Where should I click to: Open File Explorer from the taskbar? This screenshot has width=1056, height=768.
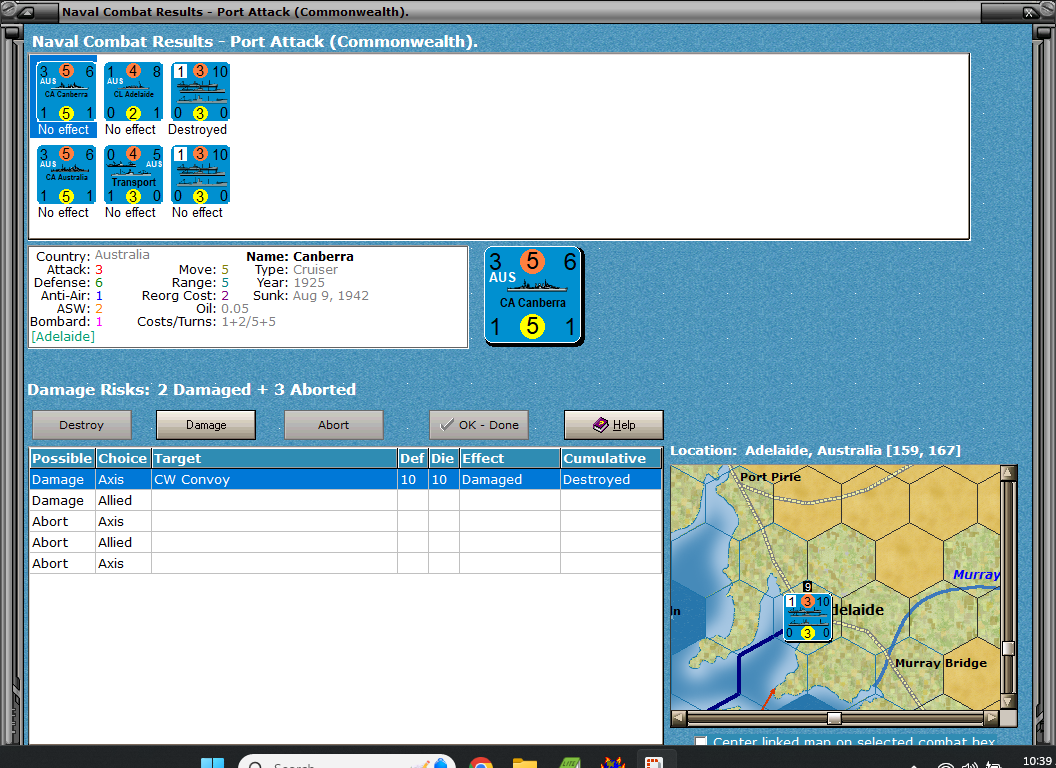525,763
